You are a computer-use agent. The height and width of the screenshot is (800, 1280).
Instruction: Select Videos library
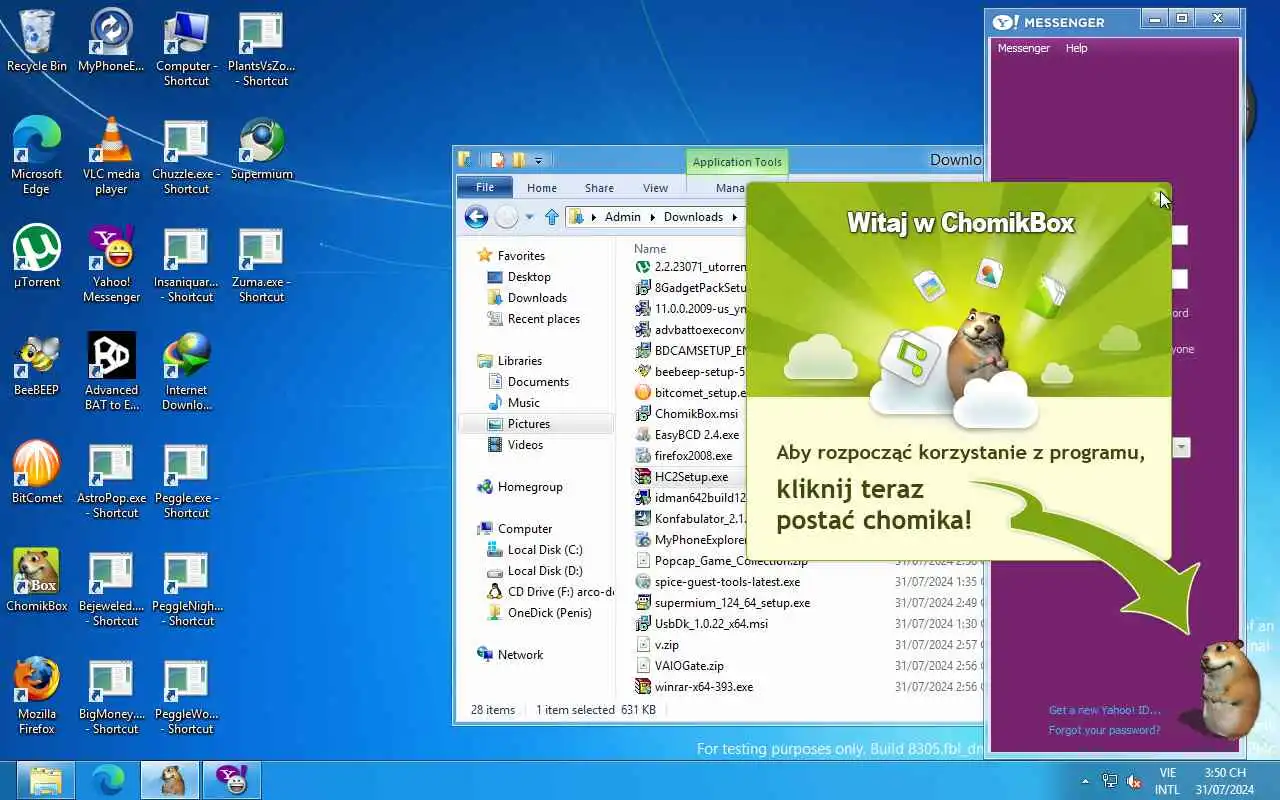pos(525,445)
